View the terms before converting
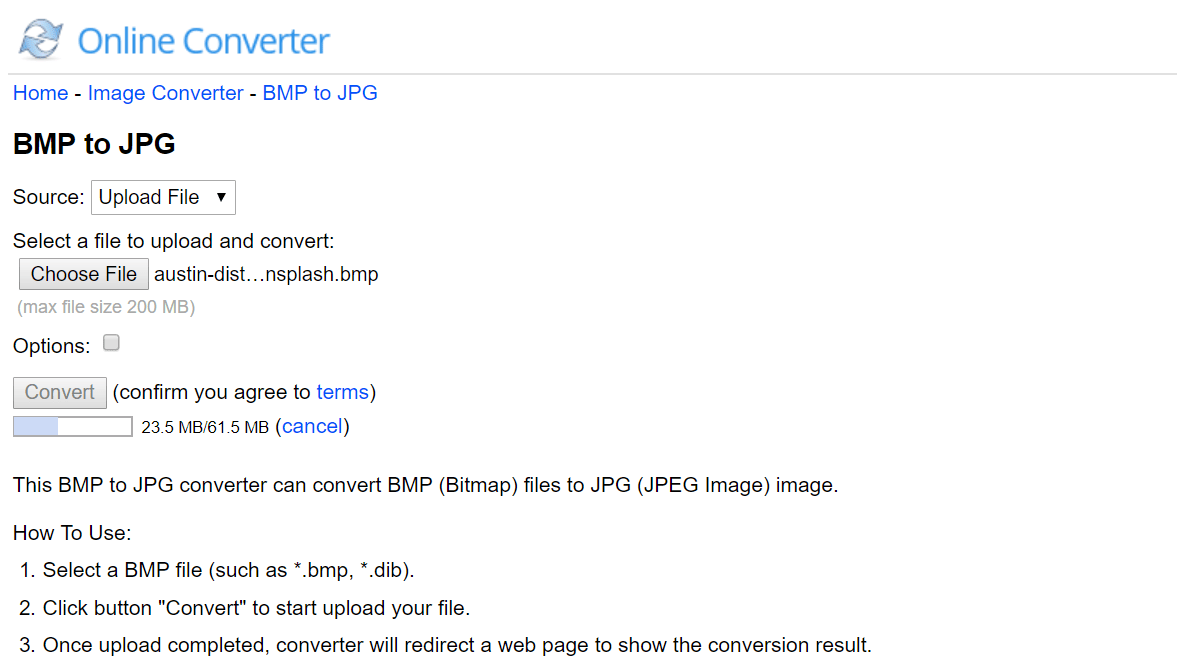This screenshot has height=667, width=1177. click(x=343, y=392)
